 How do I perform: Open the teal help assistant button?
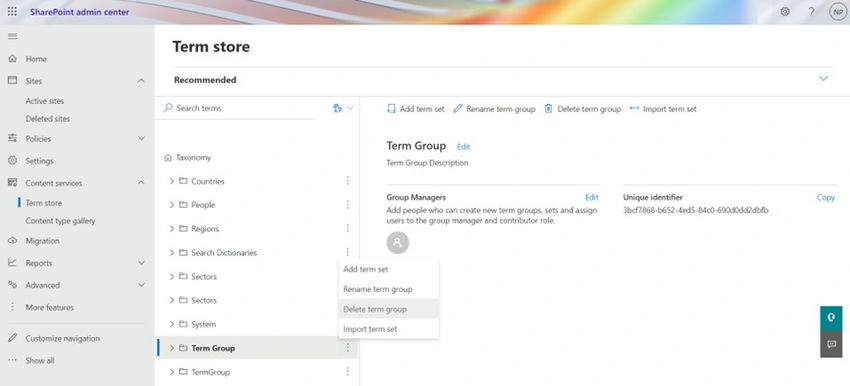[x=831, y=318]
